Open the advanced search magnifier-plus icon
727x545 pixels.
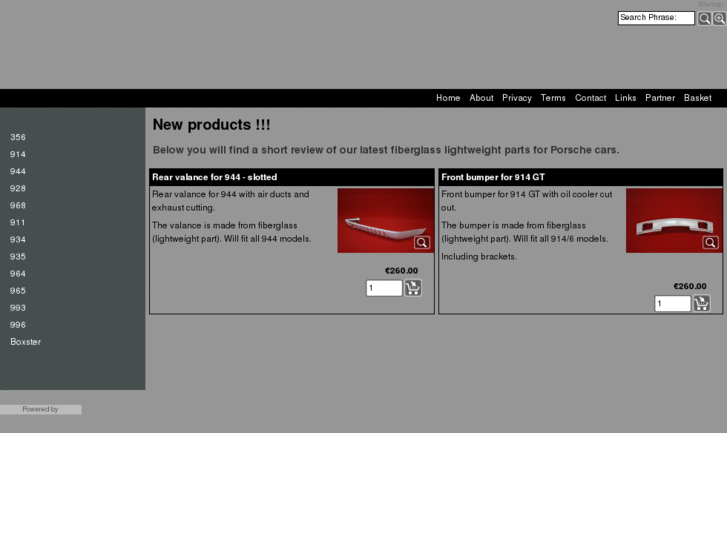pos(719,18)
